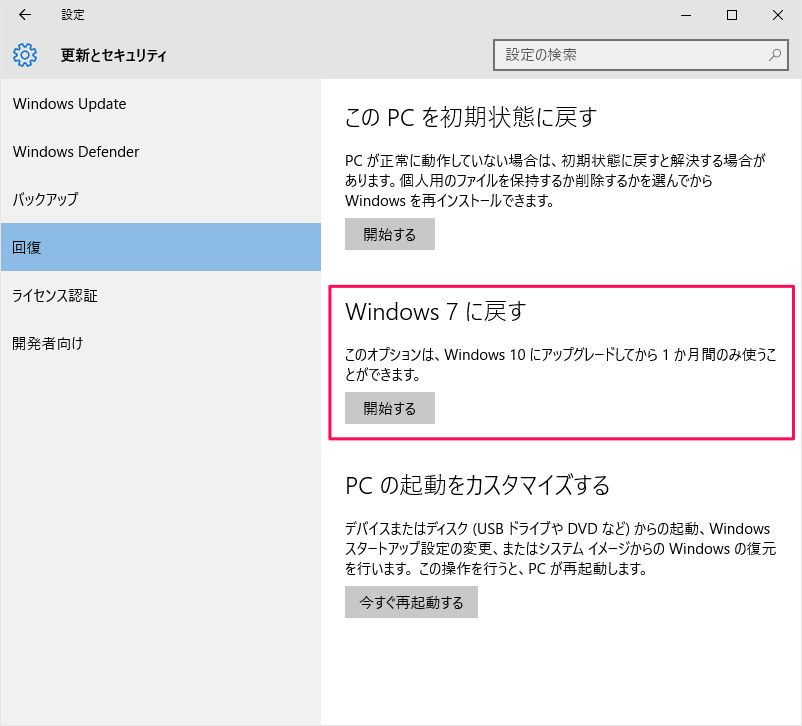Click 開始する under この PC を初期状態に戻す

pos(390,234)
